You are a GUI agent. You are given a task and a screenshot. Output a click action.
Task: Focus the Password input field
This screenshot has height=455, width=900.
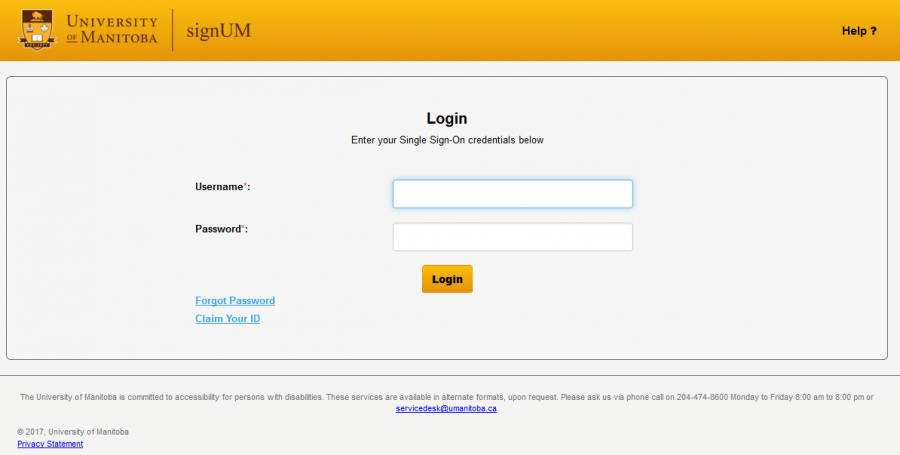512,237
